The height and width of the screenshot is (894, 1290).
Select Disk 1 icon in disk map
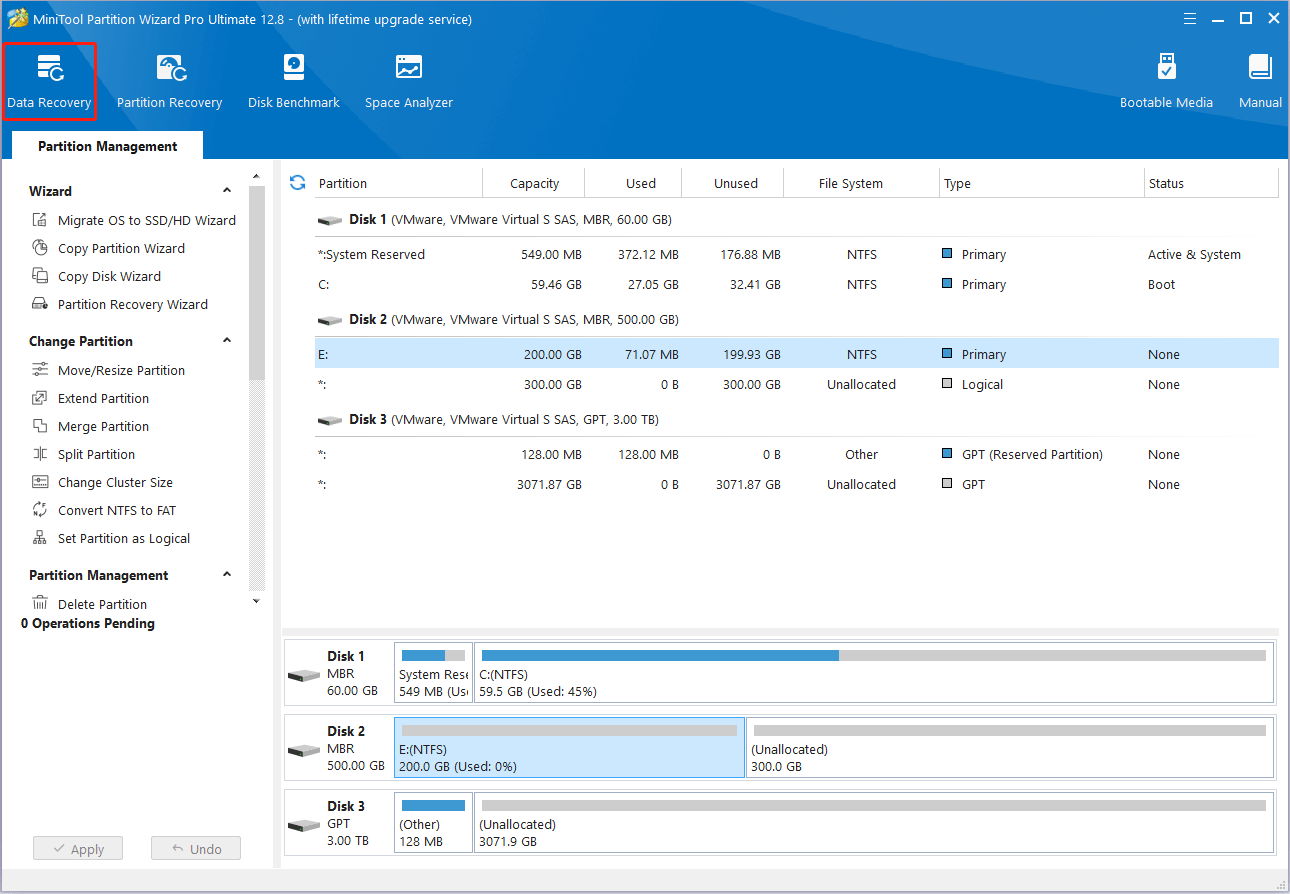pyautogui.click(x=303, y=675)
